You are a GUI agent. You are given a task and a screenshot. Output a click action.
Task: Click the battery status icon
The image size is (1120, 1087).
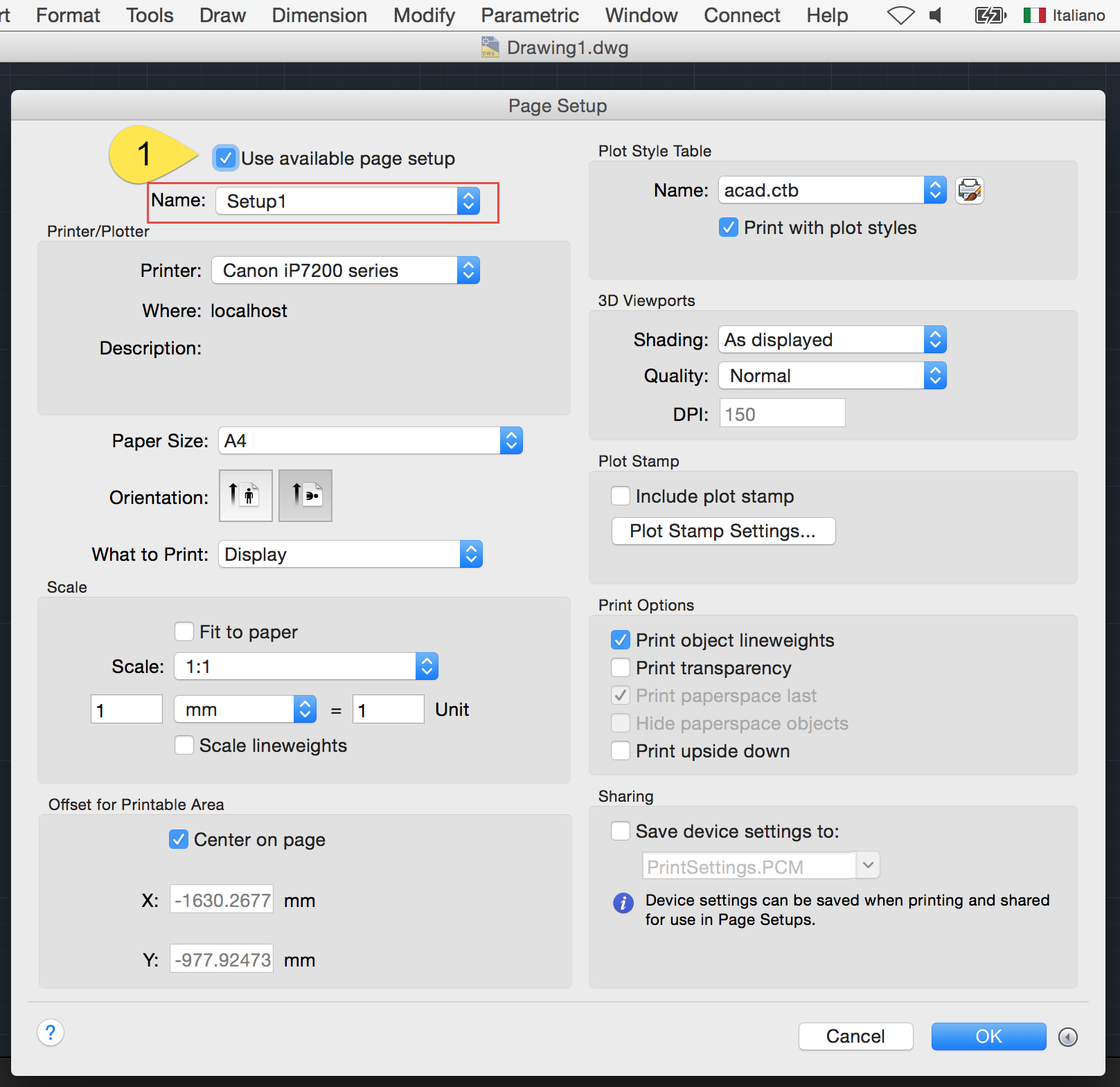click(x=990, y=14)
